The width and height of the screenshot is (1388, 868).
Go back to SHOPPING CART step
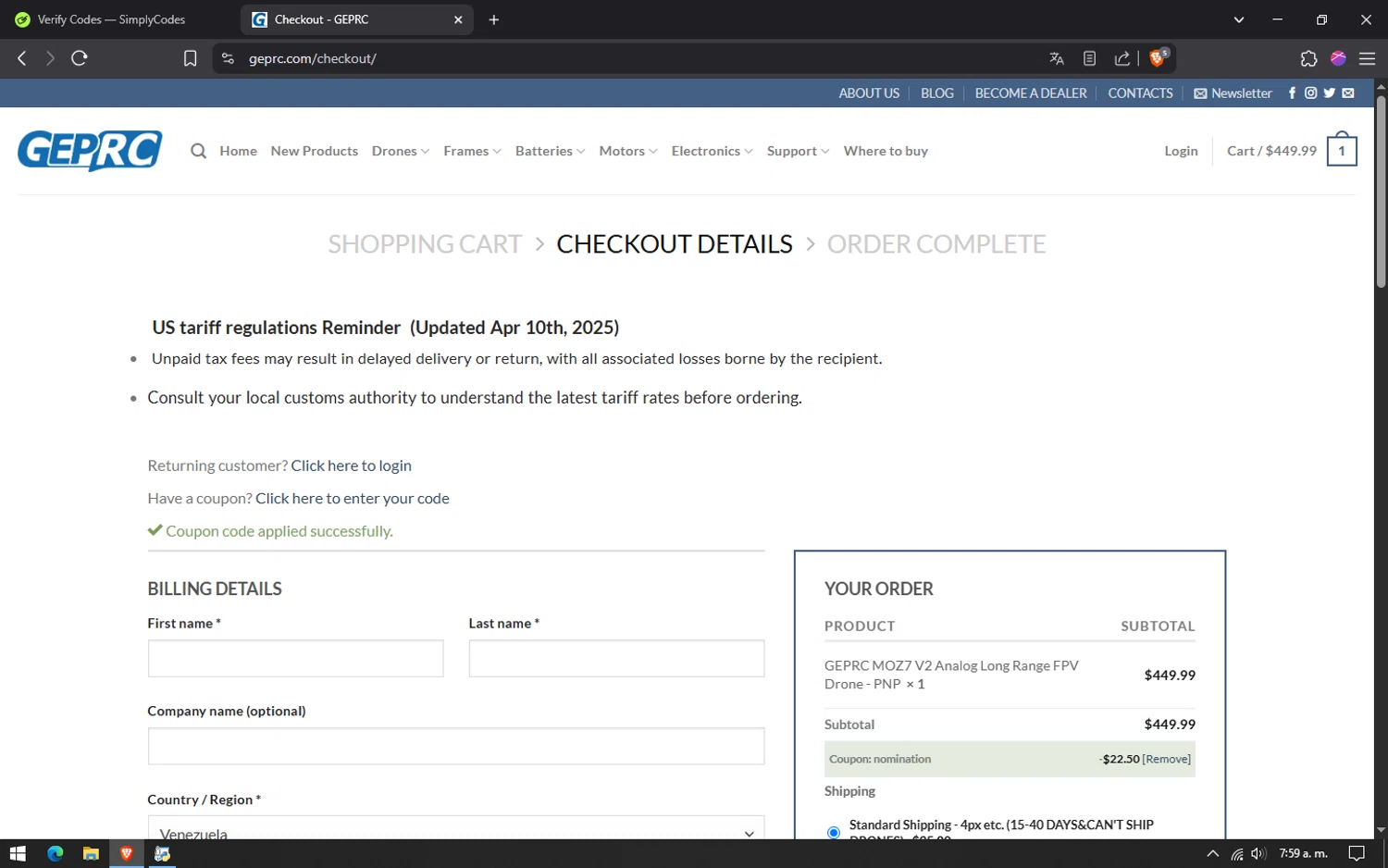coord(425,244)
